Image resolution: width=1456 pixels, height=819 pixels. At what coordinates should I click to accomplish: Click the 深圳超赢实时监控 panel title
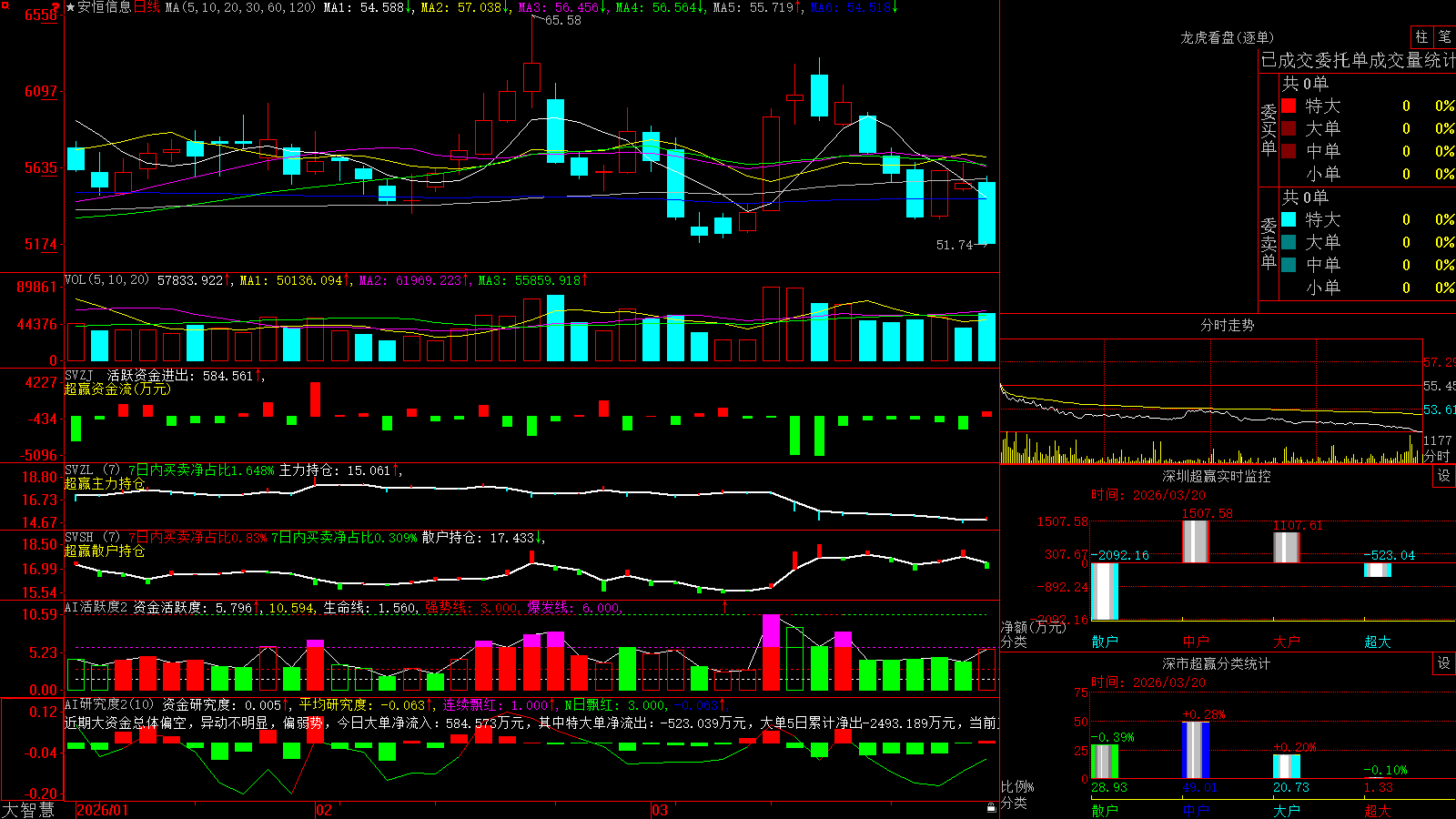(x=1216, y=476)
